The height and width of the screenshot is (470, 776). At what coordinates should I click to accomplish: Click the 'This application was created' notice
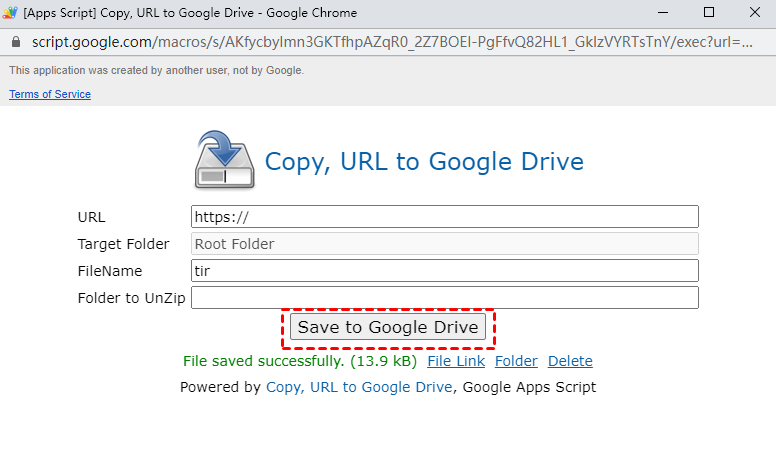coord(156,70)
